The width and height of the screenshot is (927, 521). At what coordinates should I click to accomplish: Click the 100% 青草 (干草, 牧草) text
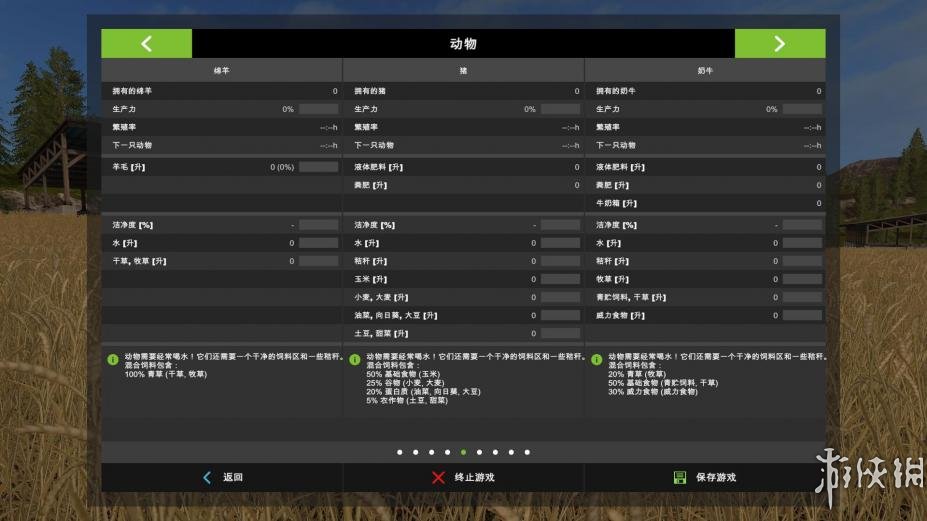(166, 374)
